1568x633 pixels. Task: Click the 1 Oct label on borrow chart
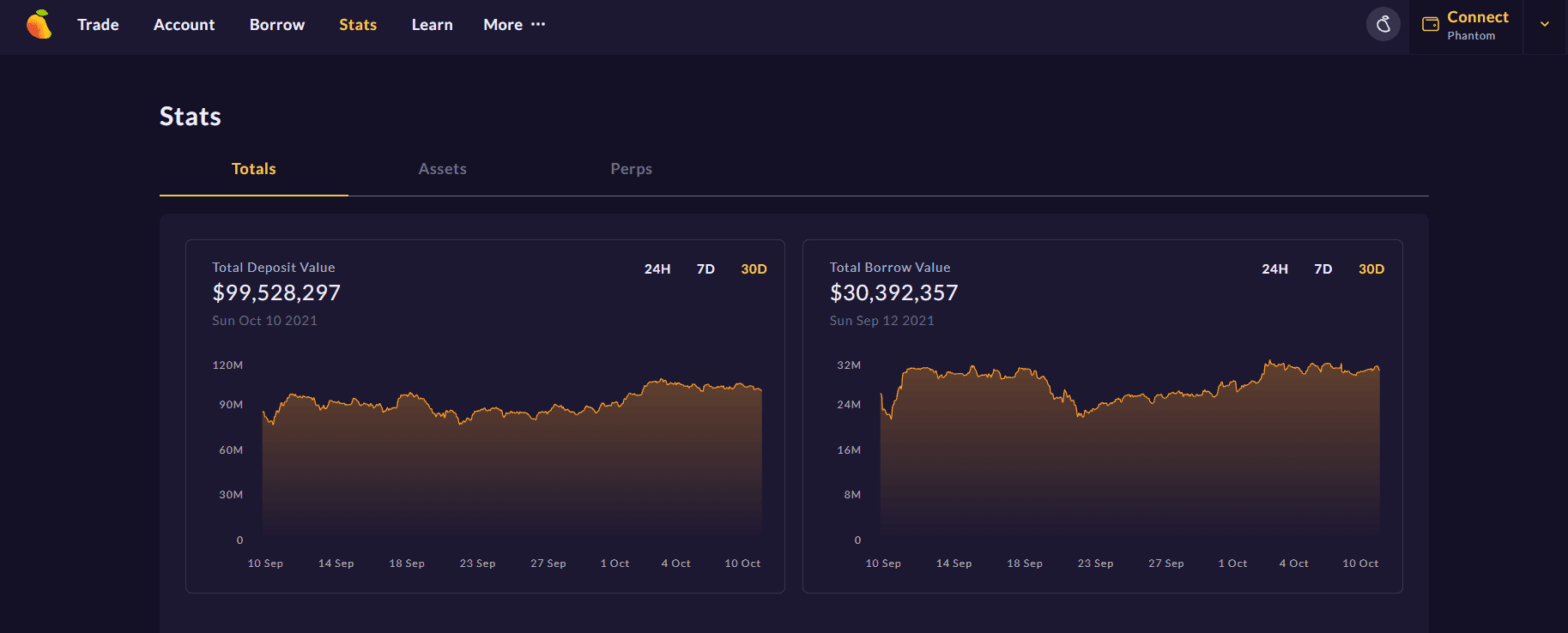[x=1232, y=564]
